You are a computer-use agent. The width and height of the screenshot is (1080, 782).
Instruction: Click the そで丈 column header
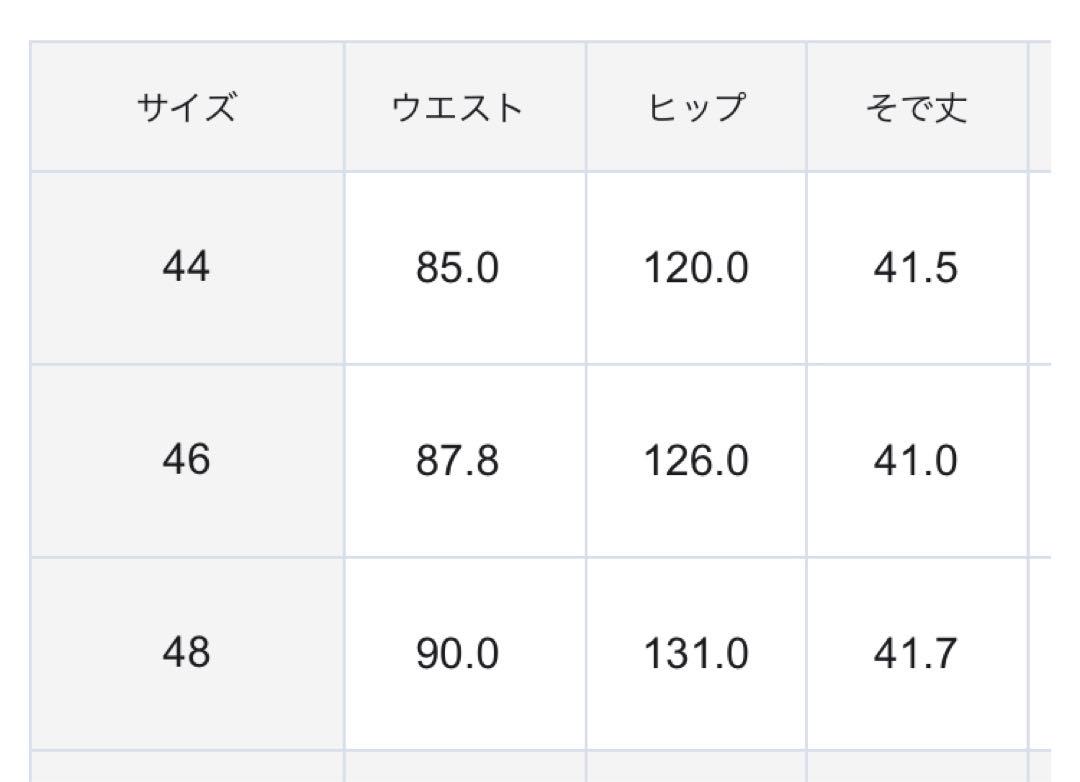917,107
